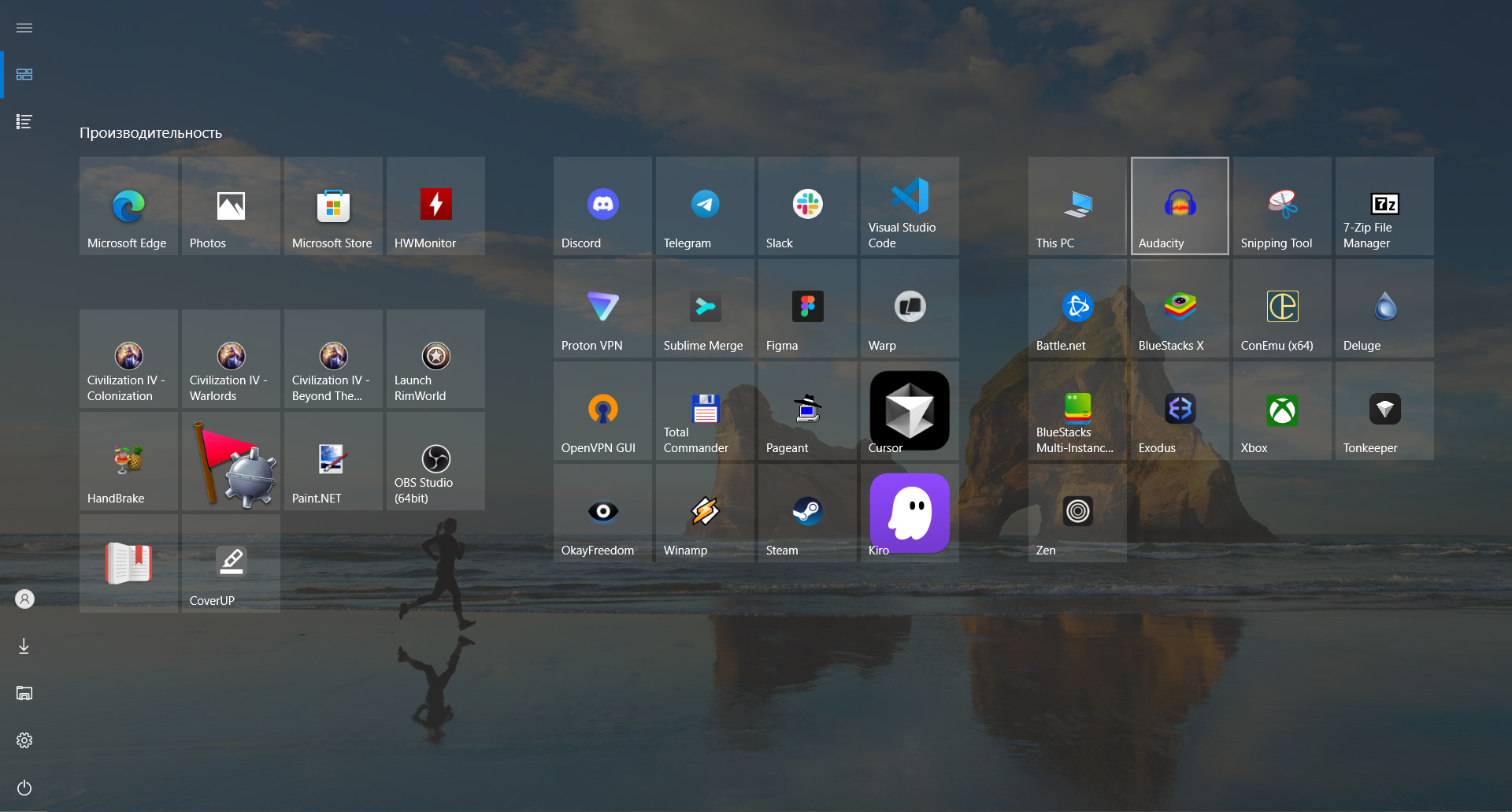Open the Slack tile
Screen dimensions: 1512x812
coord(807,206)
